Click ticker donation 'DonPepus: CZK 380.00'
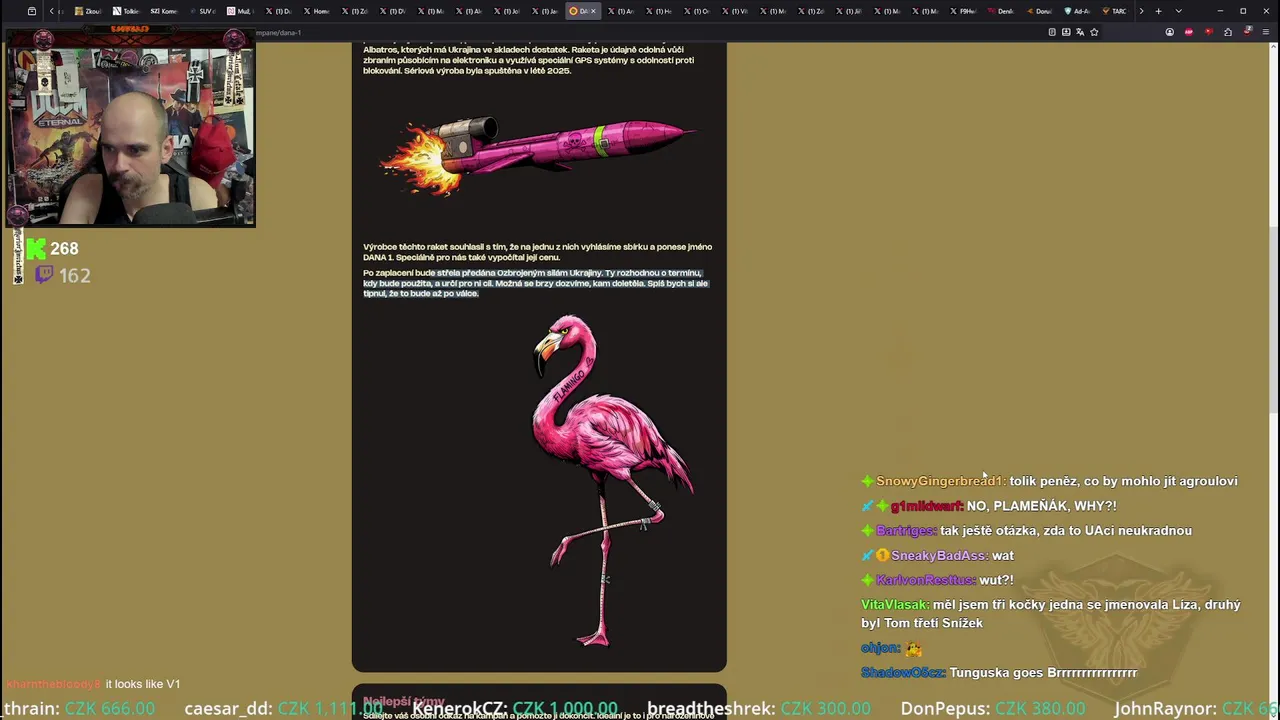1280x720 pixels. click(x=993, y=709)
